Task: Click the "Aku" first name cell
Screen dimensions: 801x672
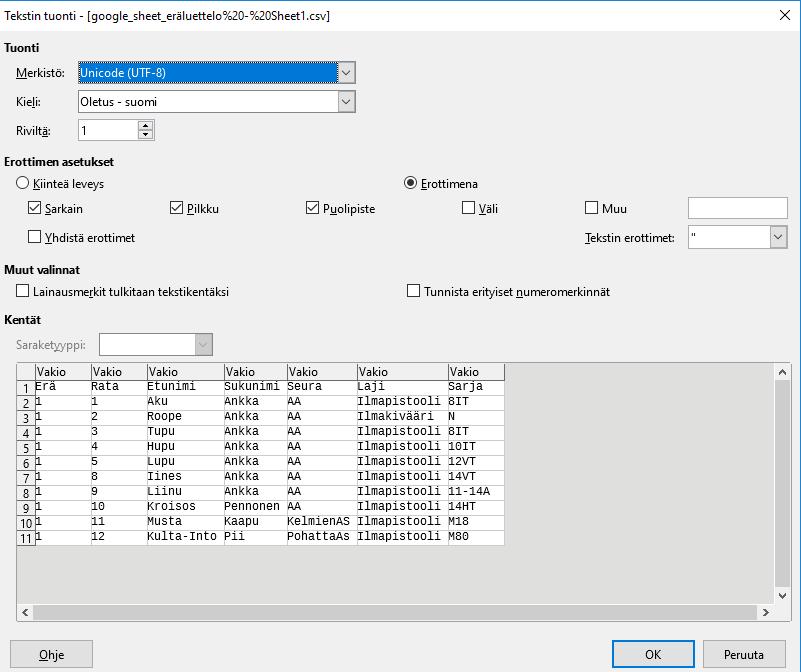Action: click(x=185, y=402)
